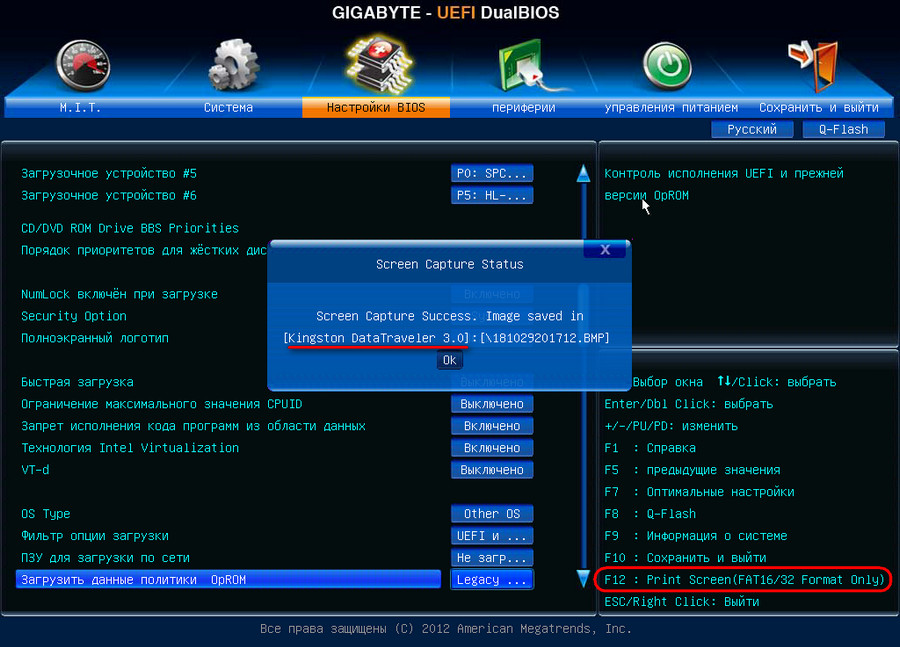Click the Русский language button
Image resolution: width=900 pixels, height=647 pixels.
[x=752, y=130]
